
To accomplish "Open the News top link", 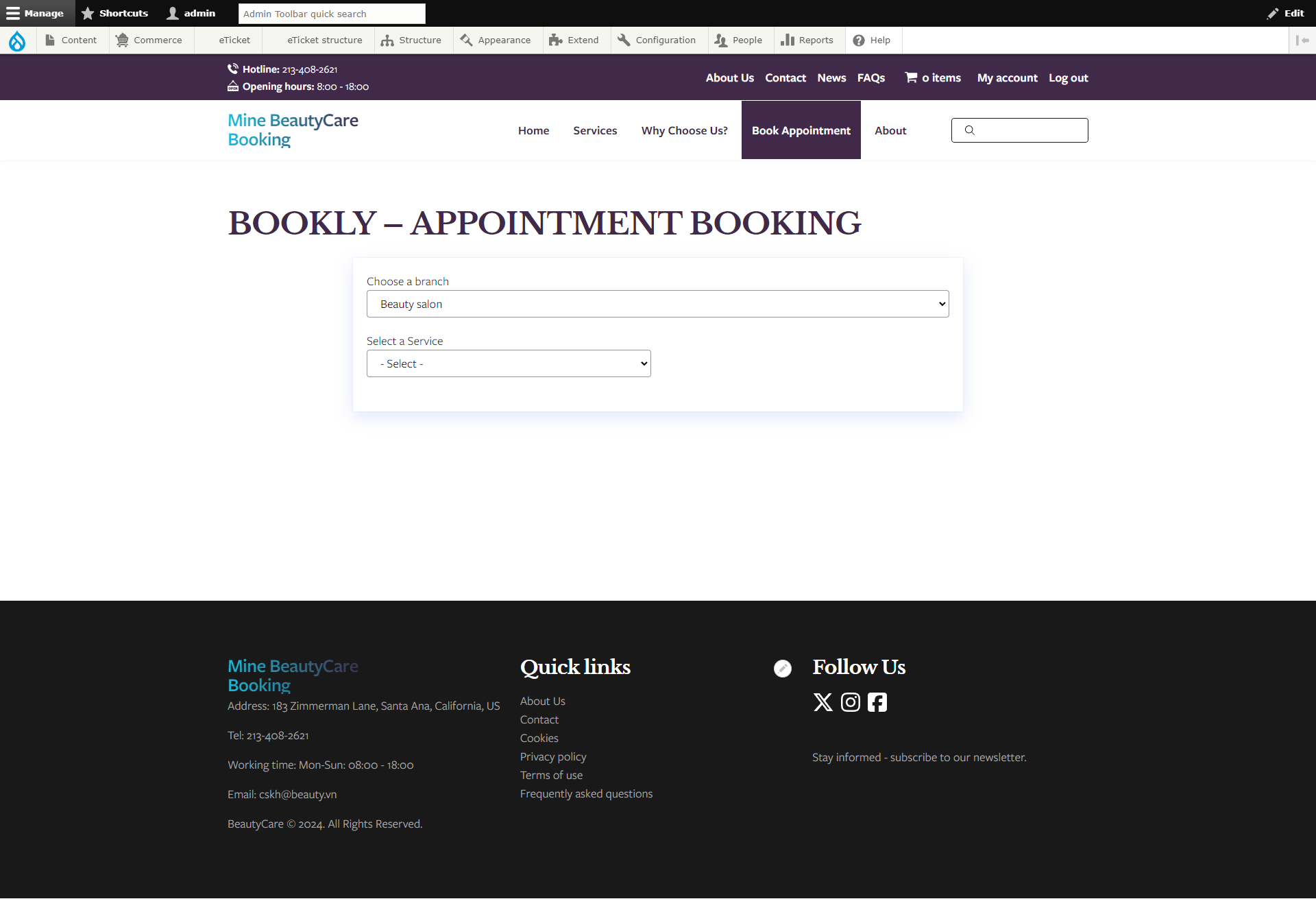I will click(x=831, y=78).
